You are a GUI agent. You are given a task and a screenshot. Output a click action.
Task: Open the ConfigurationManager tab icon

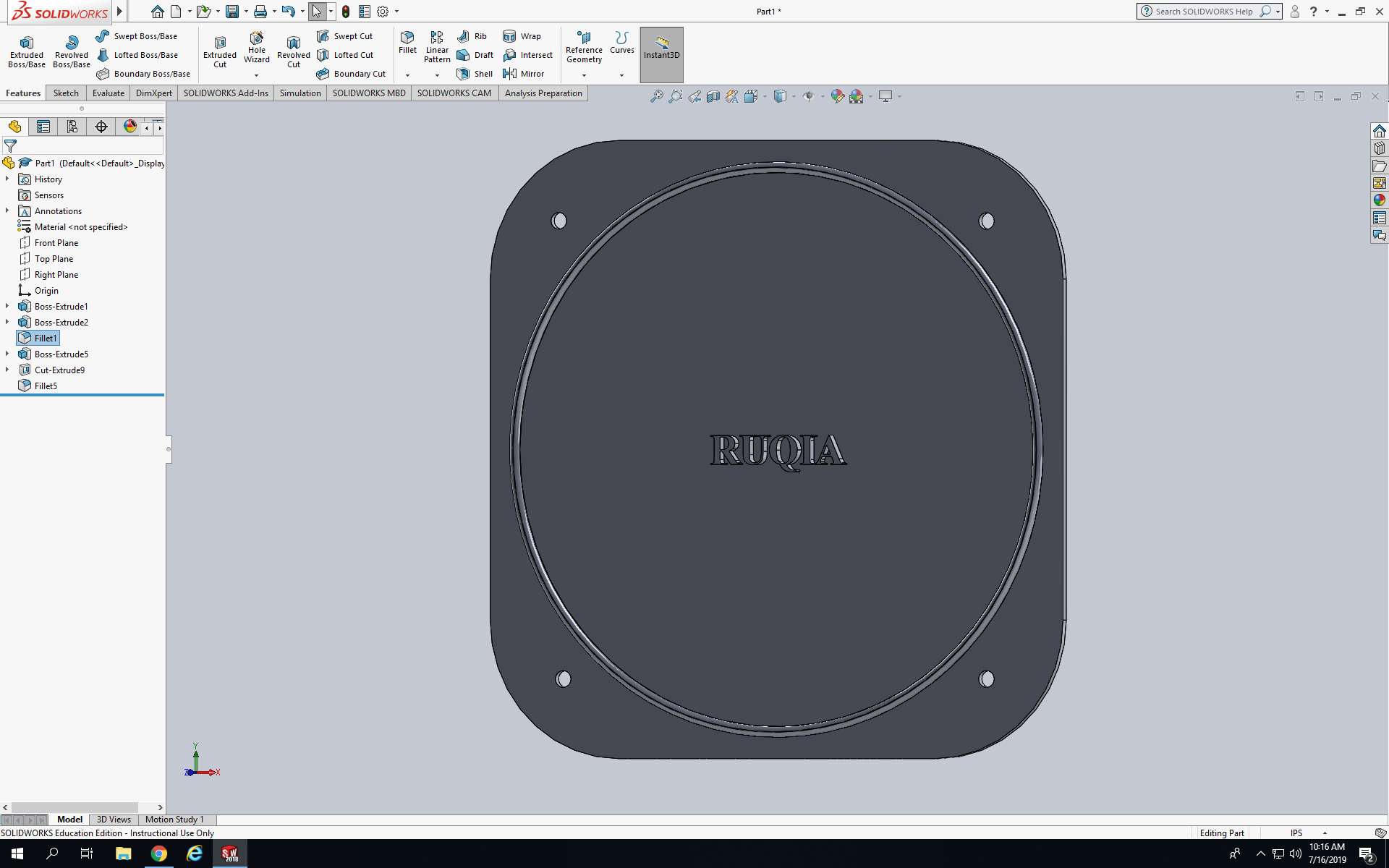[x=72, y=127]
